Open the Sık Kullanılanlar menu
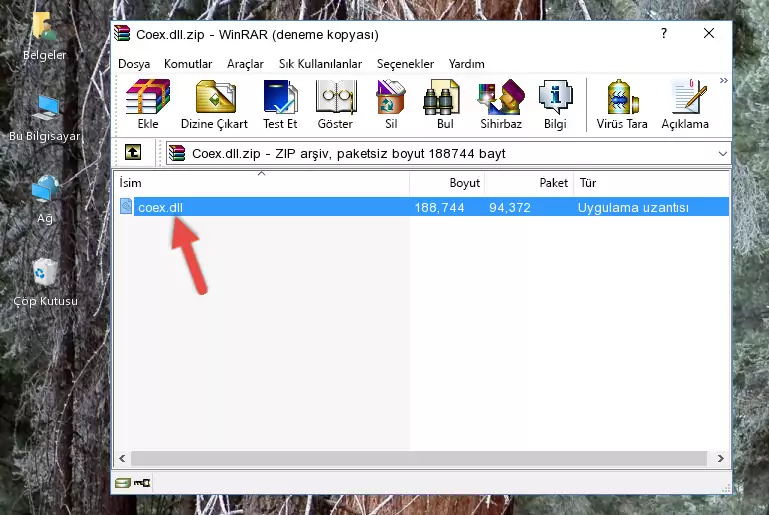The width and height of the screenshot is (769, 515). [x=320, y=64]
